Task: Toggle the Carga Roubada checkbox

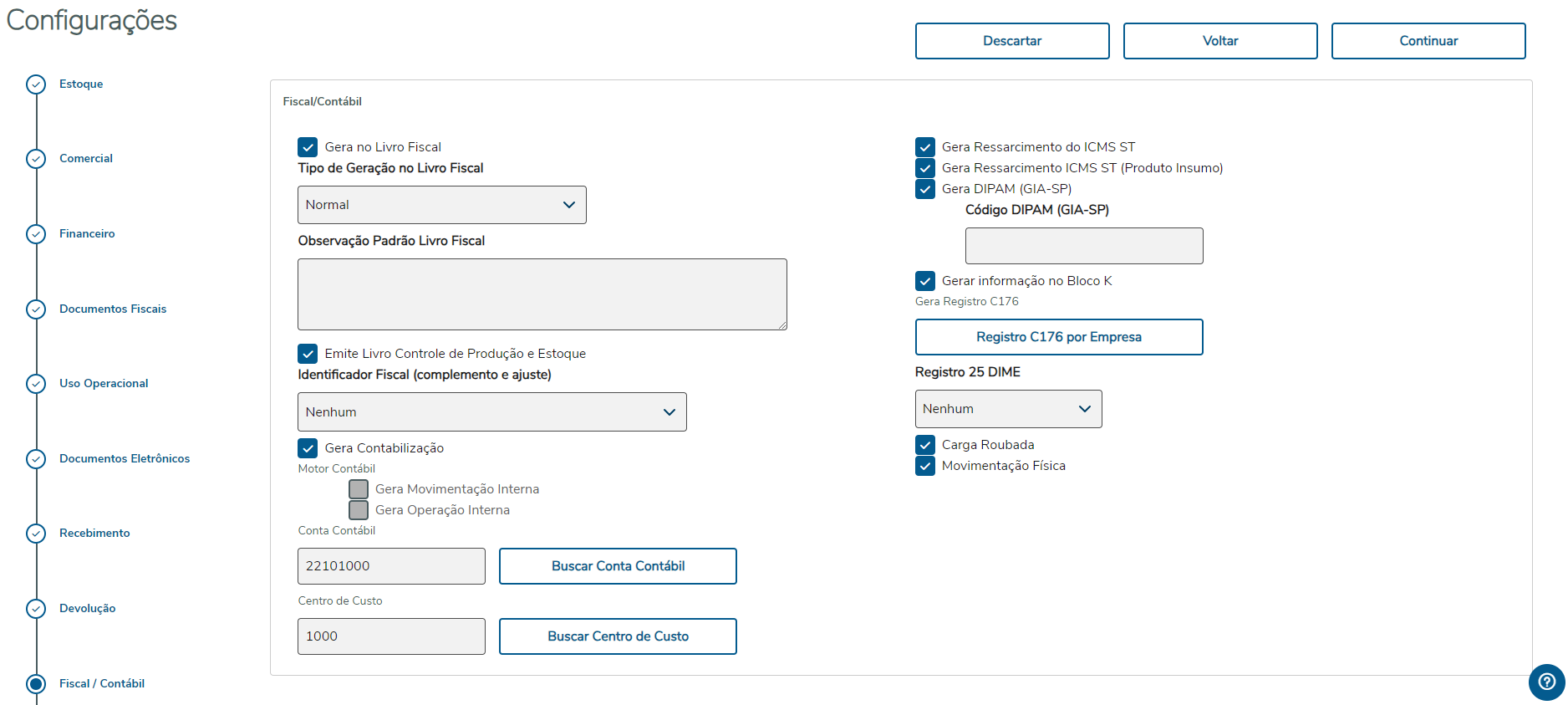Action: (x=925, y=445)
